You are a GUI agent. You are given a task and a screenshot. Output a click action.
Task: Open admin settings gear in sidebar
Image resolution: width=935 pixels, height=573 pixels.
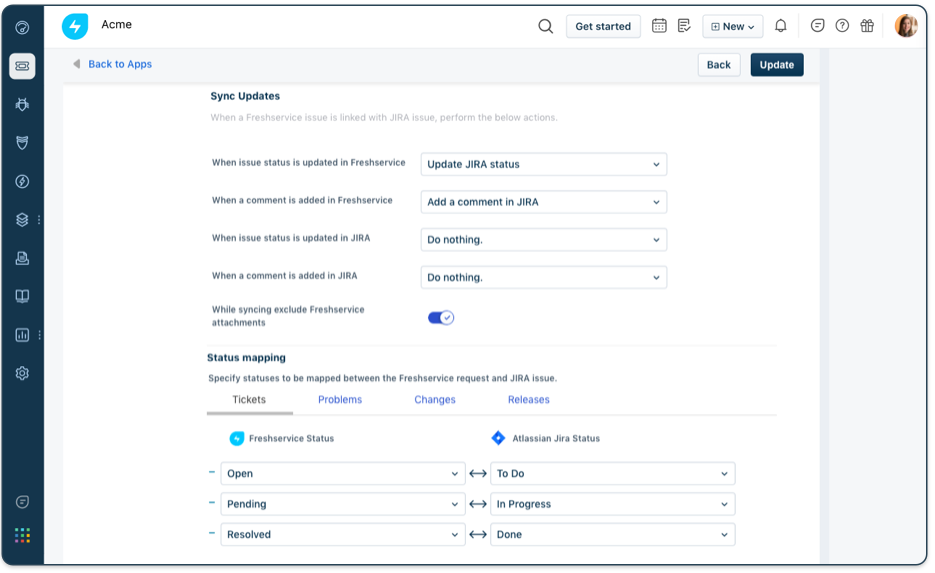pos(22,373)
